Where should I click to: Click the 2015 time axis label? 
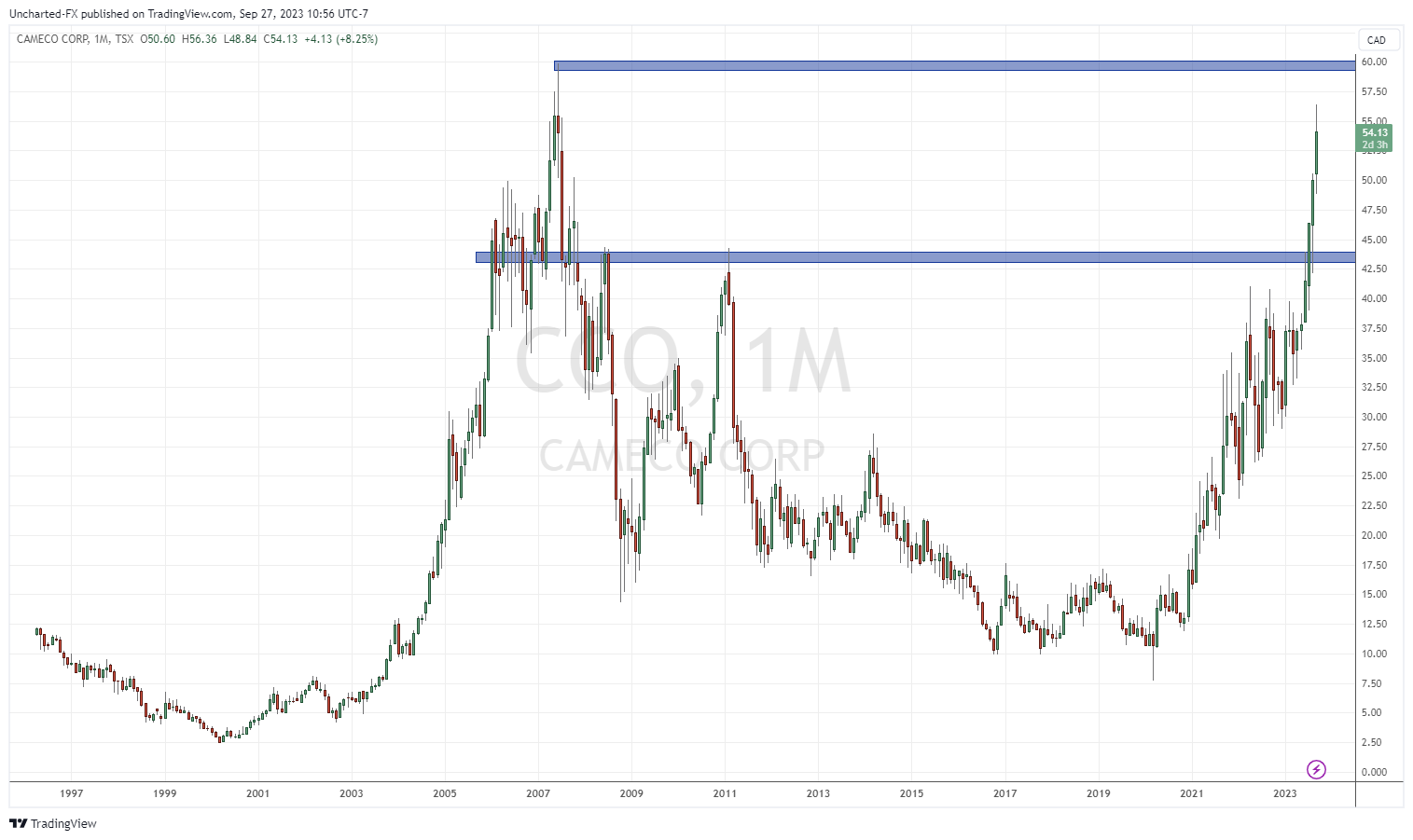911,794
